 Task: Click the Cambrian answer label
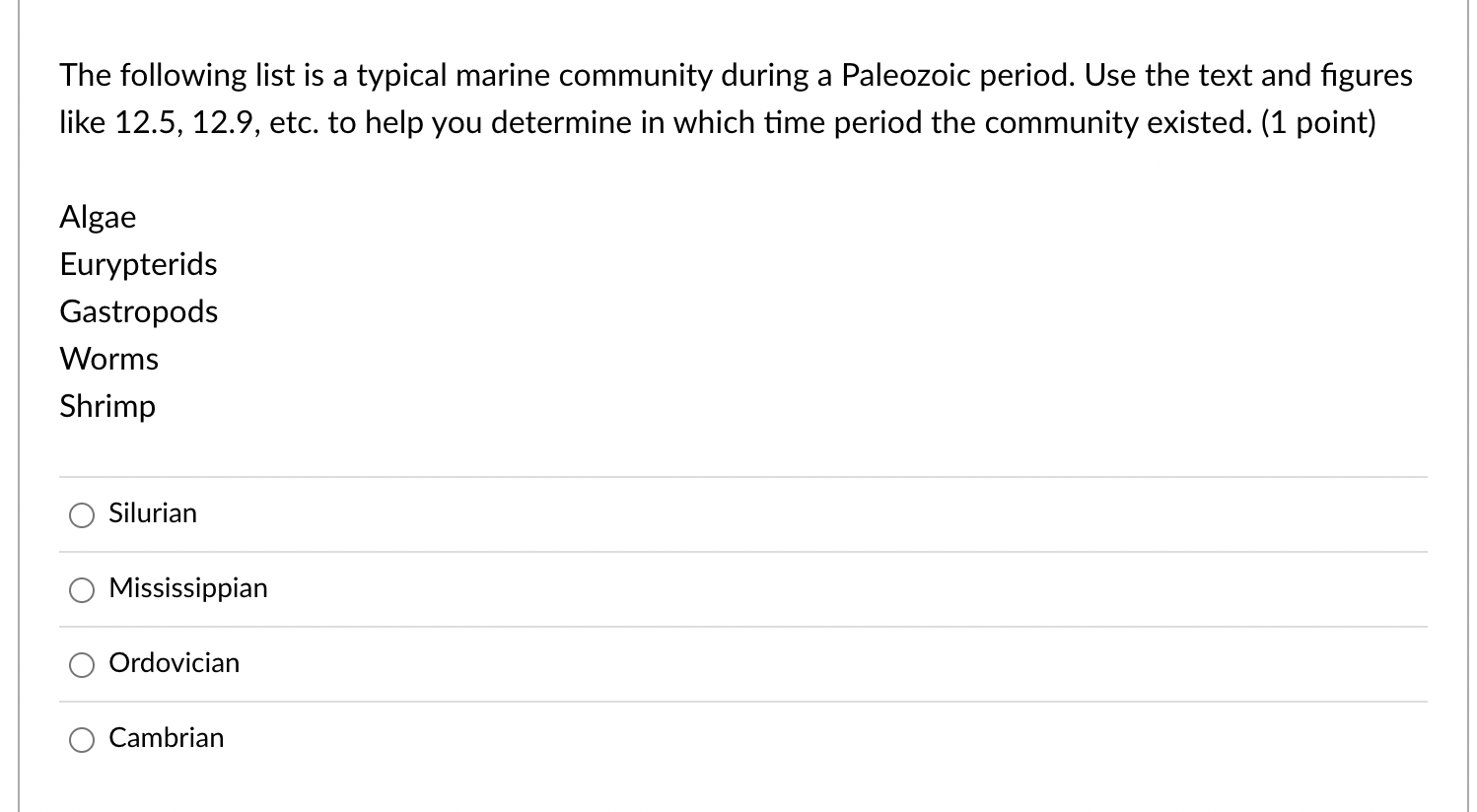[x=166, y=738]
